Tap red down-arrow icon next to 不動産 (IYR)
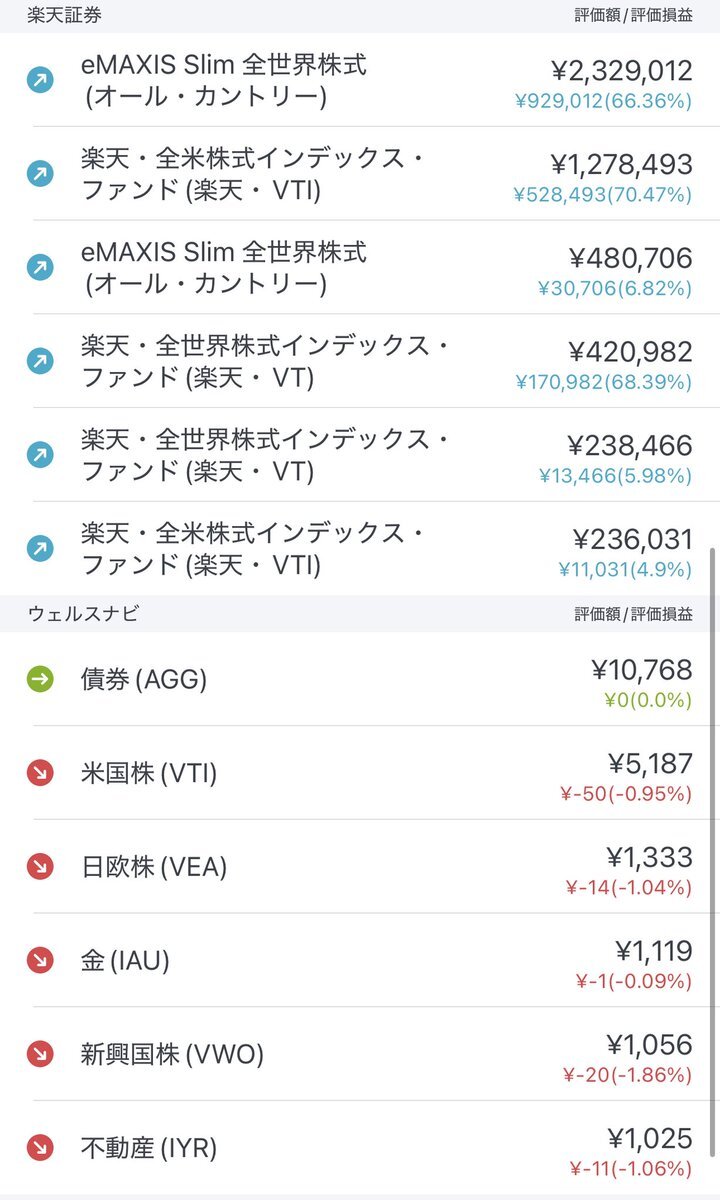720x1200 pixels. tap(40, 1147)
